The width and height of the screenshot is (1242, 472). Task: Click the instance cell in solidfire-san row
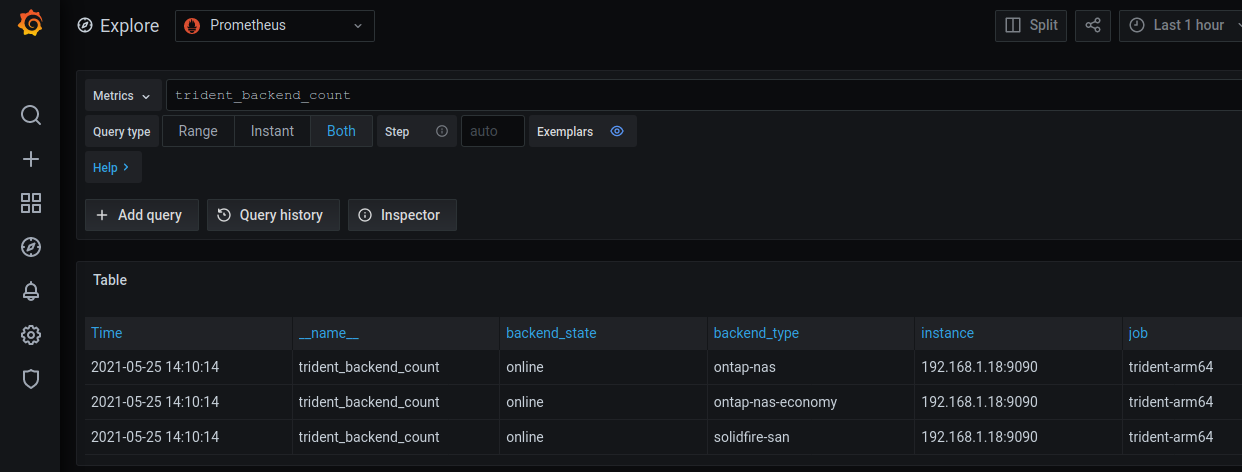[x=1018, y=437]
